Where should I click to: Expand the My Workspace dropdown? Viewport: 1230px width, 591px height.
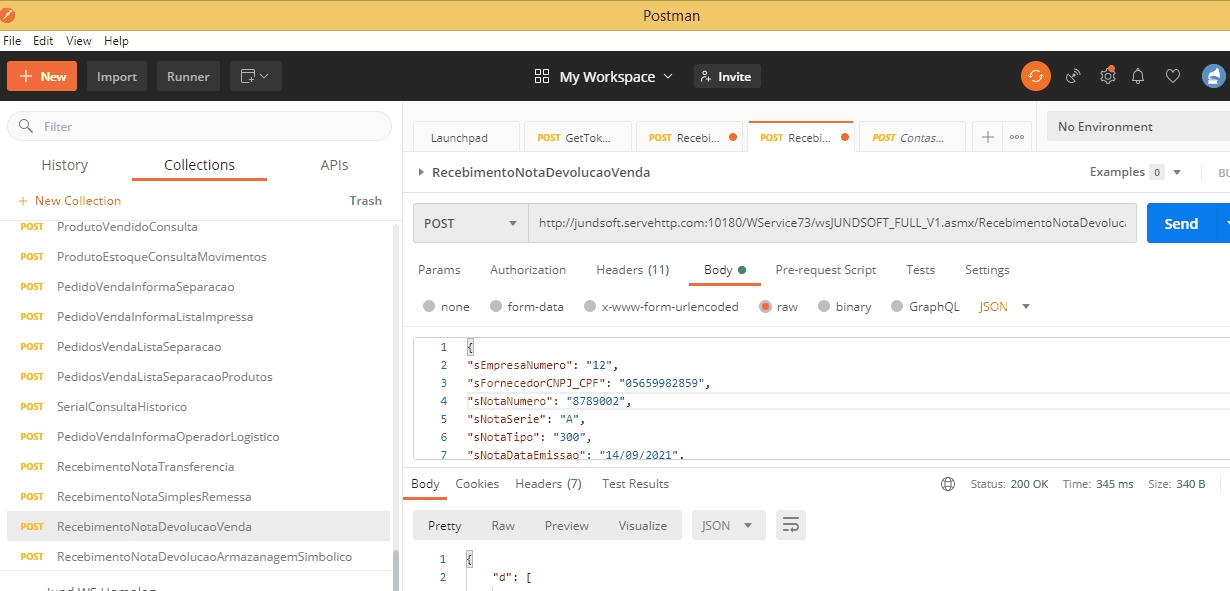[x=615, y=77]
